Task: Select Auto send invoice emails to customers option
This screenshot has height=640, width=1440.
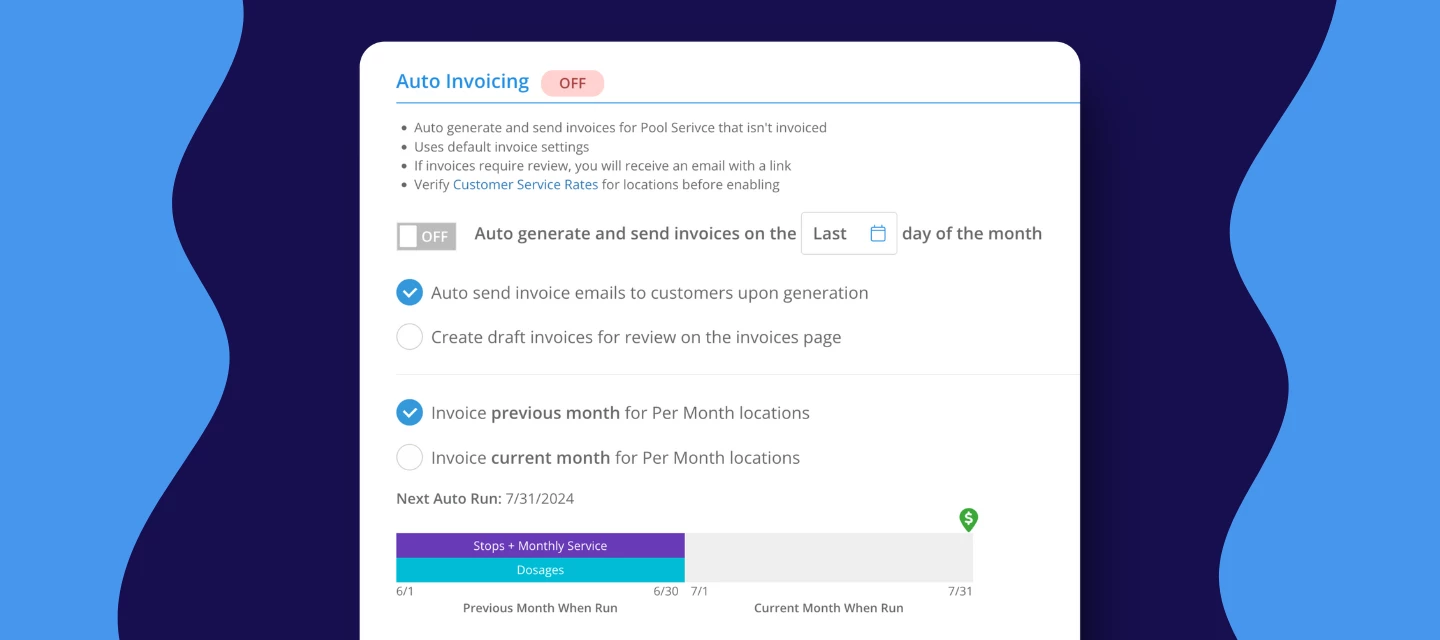Action: [x=410, y=292]
